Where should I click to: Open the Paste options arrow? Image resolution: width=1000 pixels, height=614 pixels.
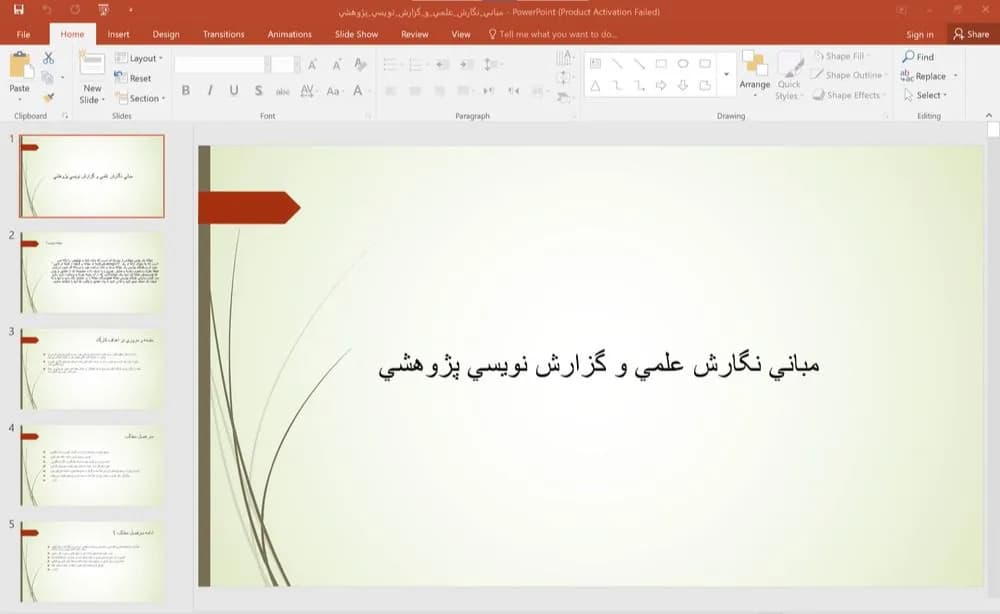(20, 99)
